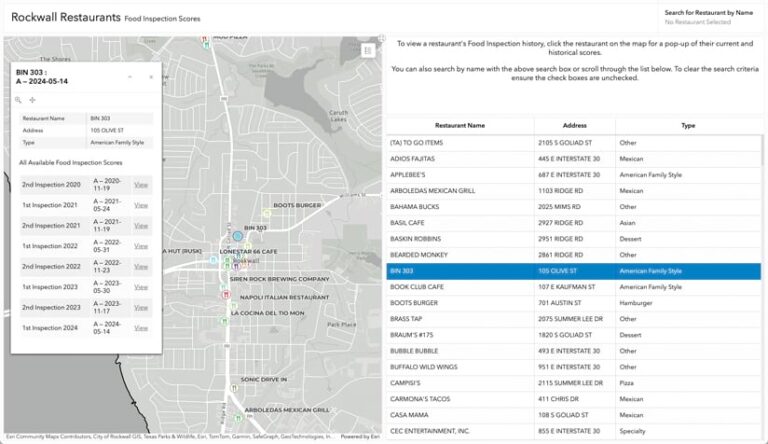Viewport: 768px width, 444px height.
Task: Click the pan-to icon in the popup
Action: [32, 100]
